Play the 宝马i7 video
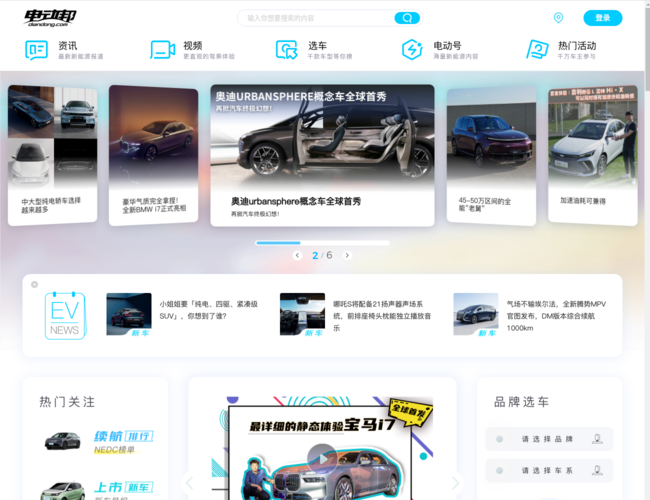Screen dimensions: 650x500 point(321,460)
